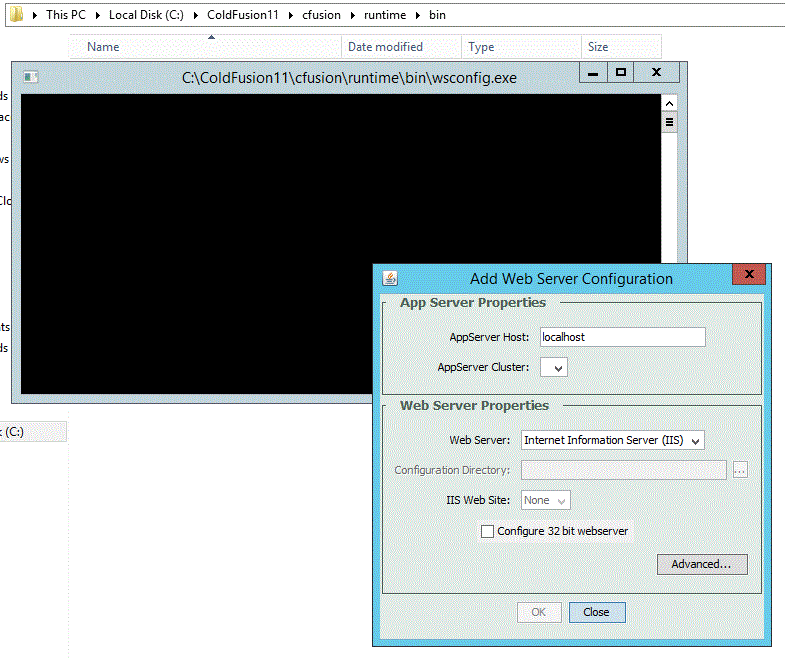Viewport: 785px width, 658px height.
Task: Sort by the Date modified column header
Action: point(402,47)
